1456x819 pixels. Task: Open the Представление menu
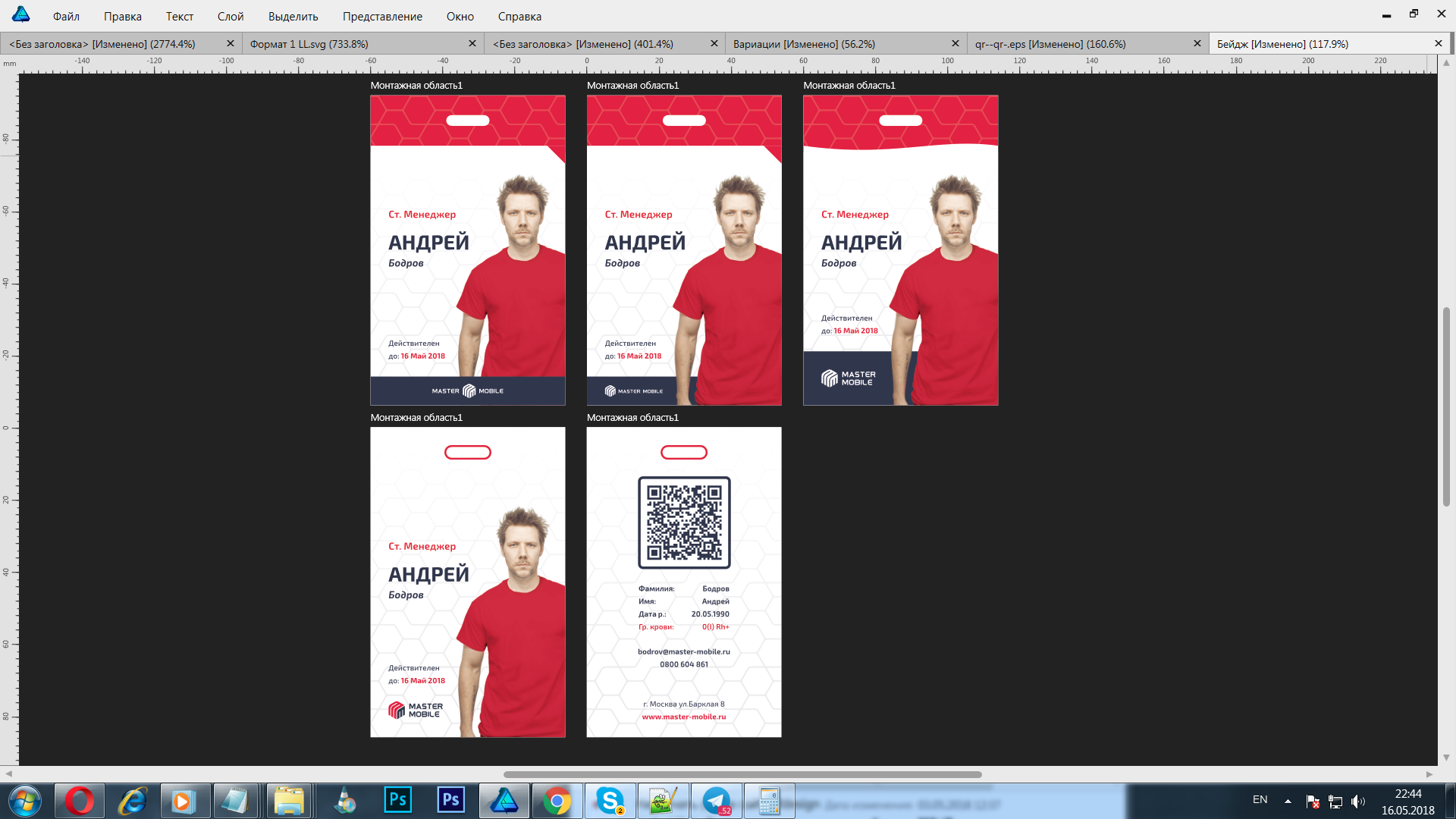coord(382,16)
